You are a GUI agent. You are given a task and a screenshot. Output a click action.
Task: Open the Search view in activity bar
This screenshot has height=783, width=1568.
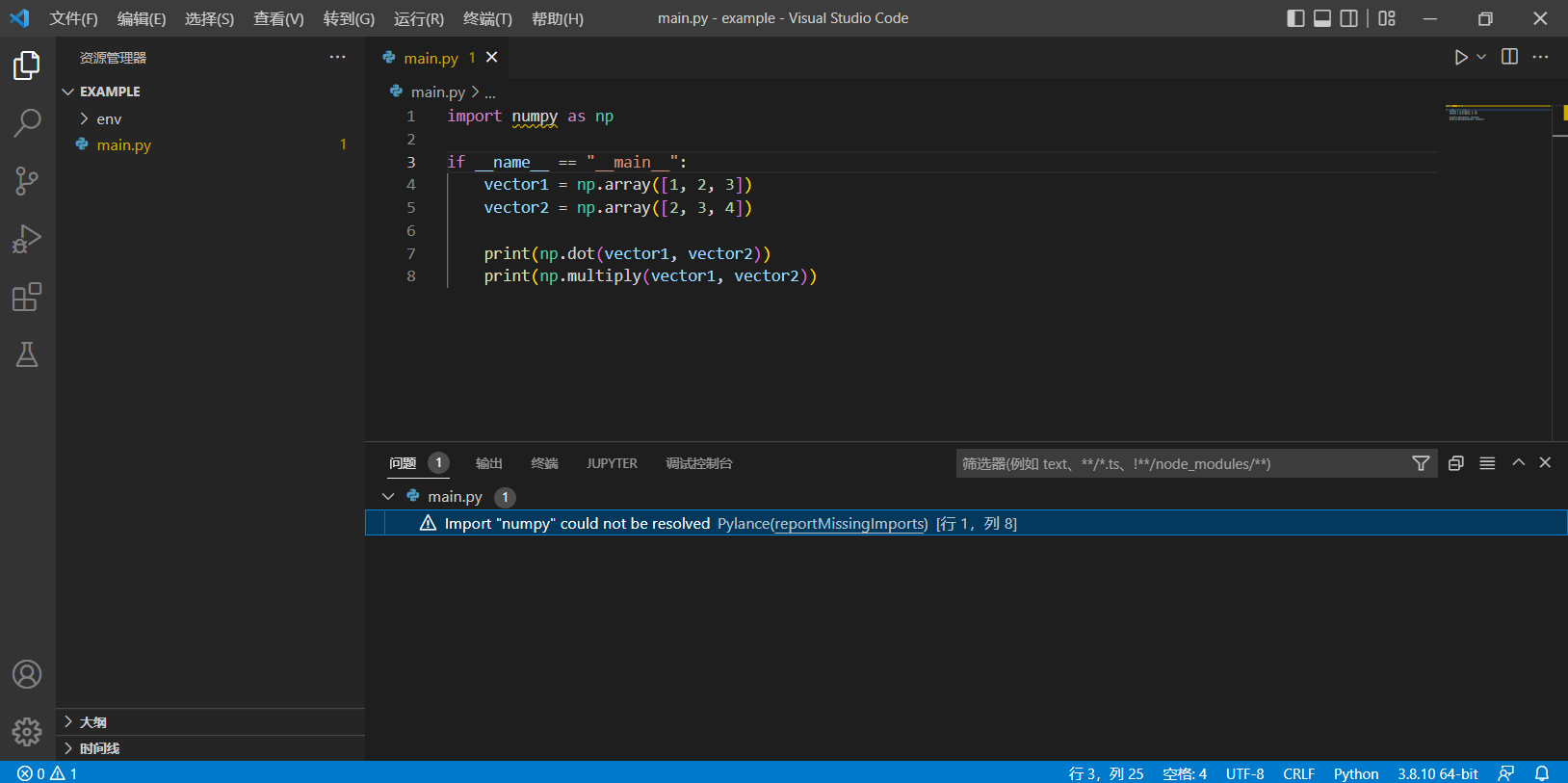coord(27,123)
